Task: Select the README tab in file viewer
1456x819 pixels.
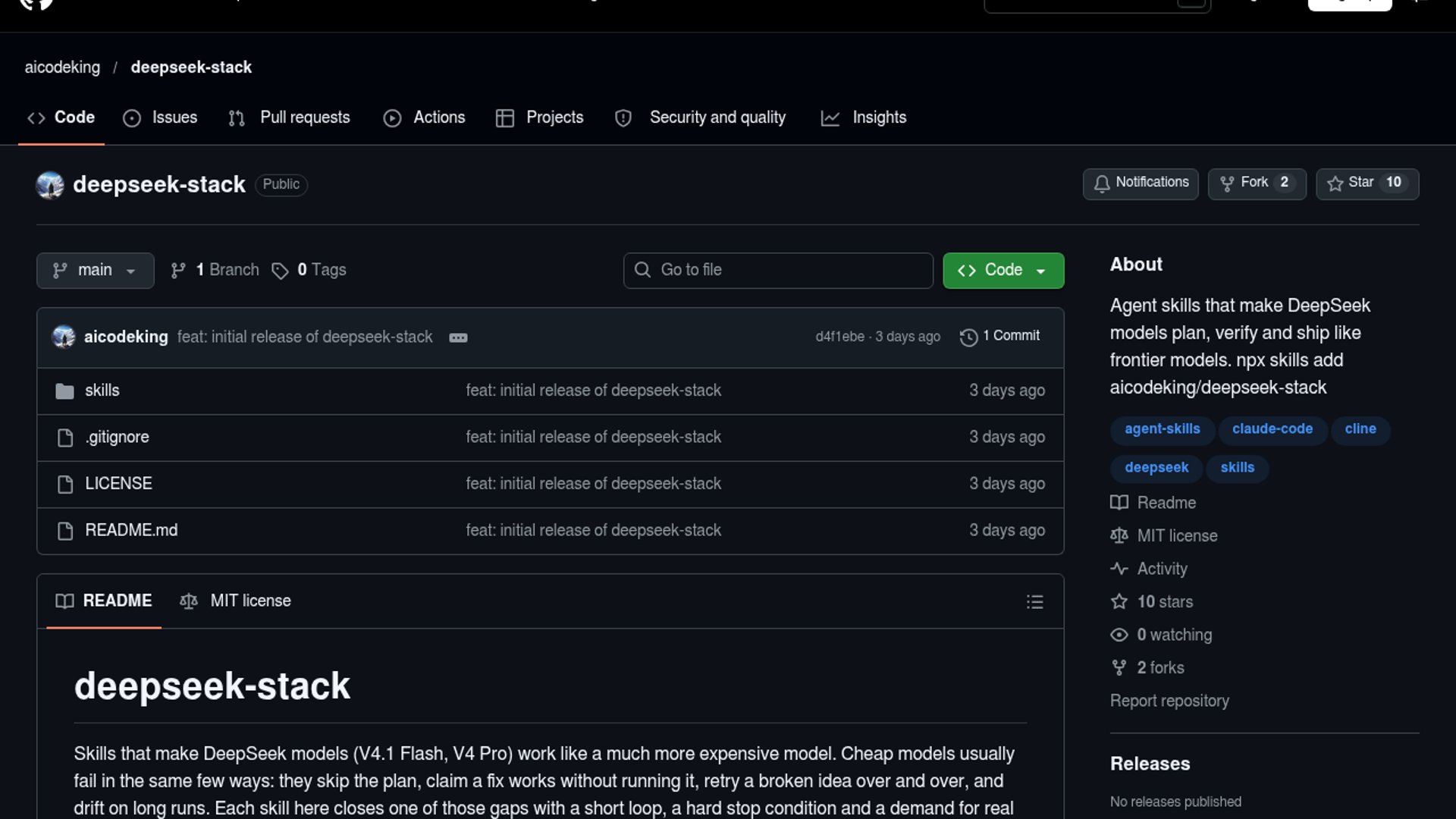Action: pos(104,601)
